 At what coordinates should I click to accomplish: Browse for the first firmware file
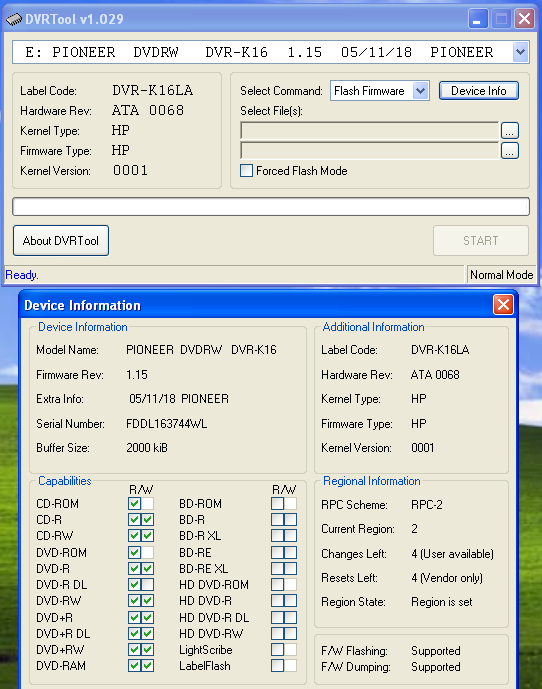click(509, 131)
